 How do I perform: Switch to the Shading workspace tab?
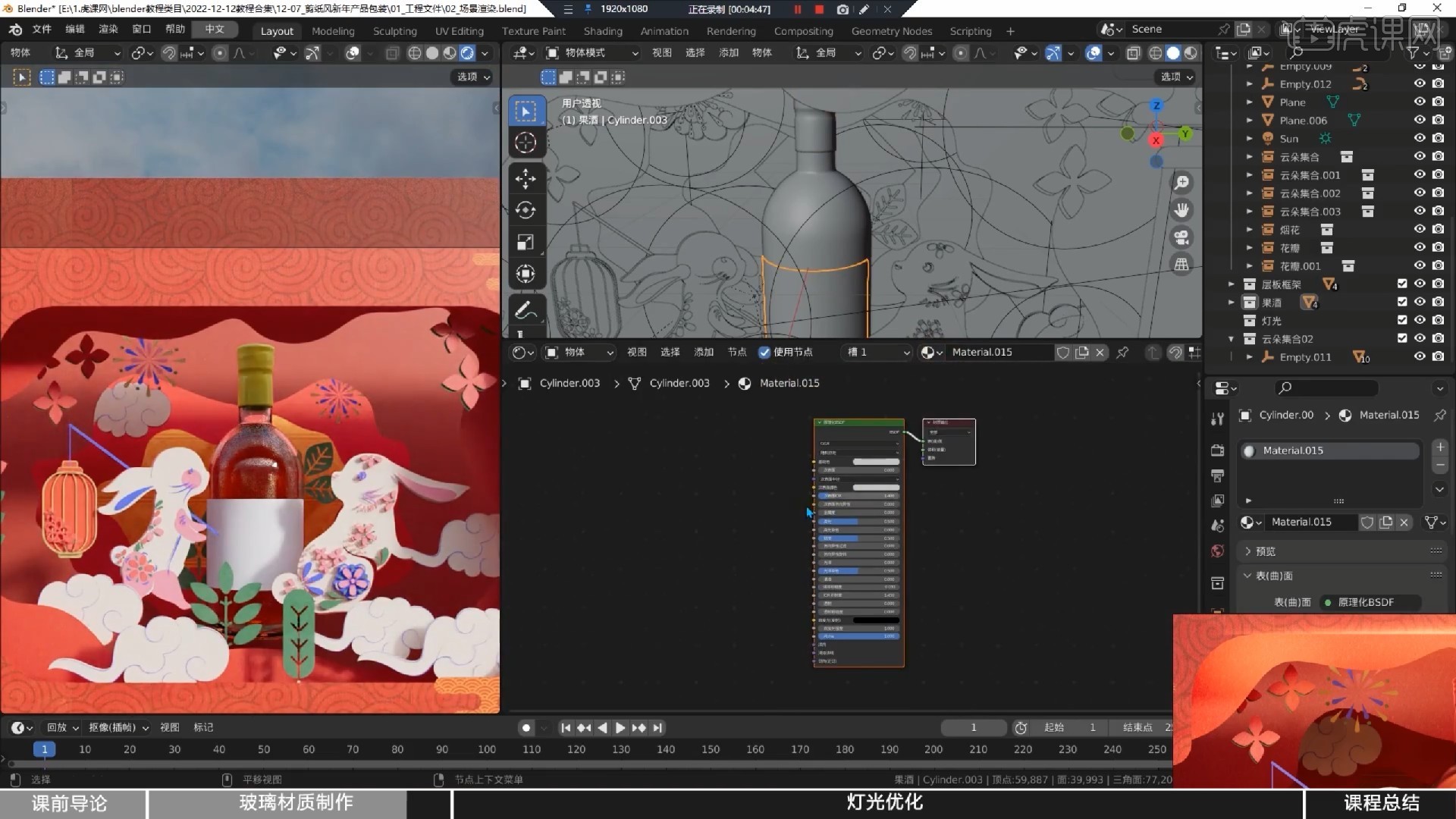[603, 31]
